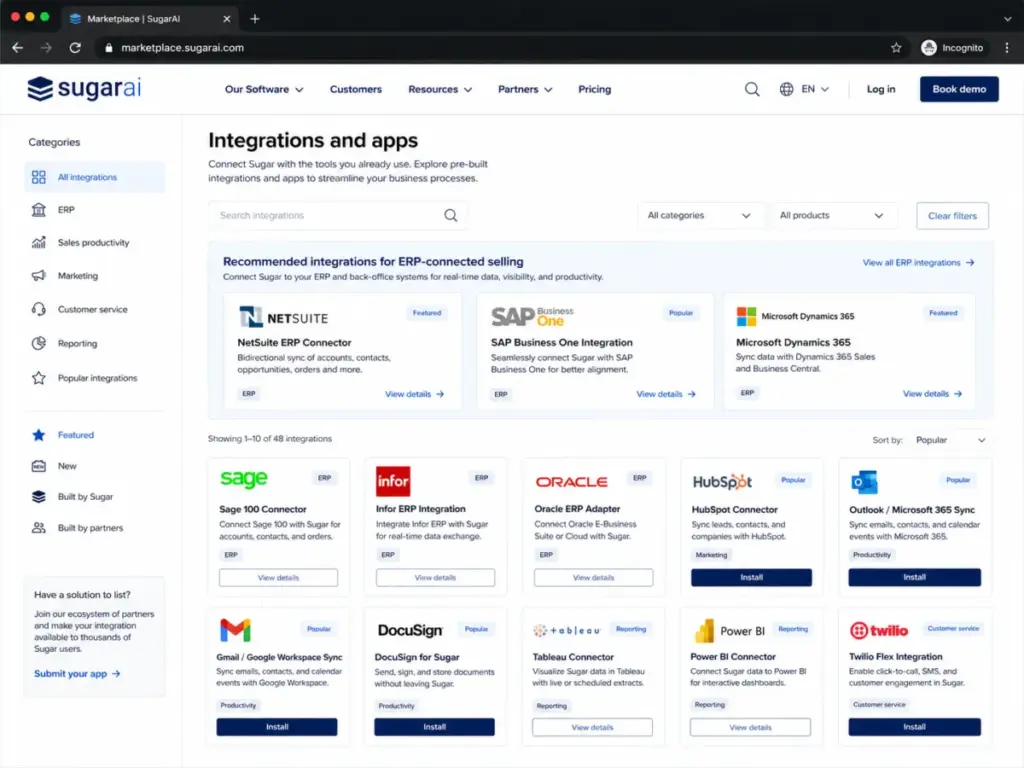Click the Featured blue star icon
Image resolution: width=1024 pixels, height=768 pixels.
tap(39, 435)
